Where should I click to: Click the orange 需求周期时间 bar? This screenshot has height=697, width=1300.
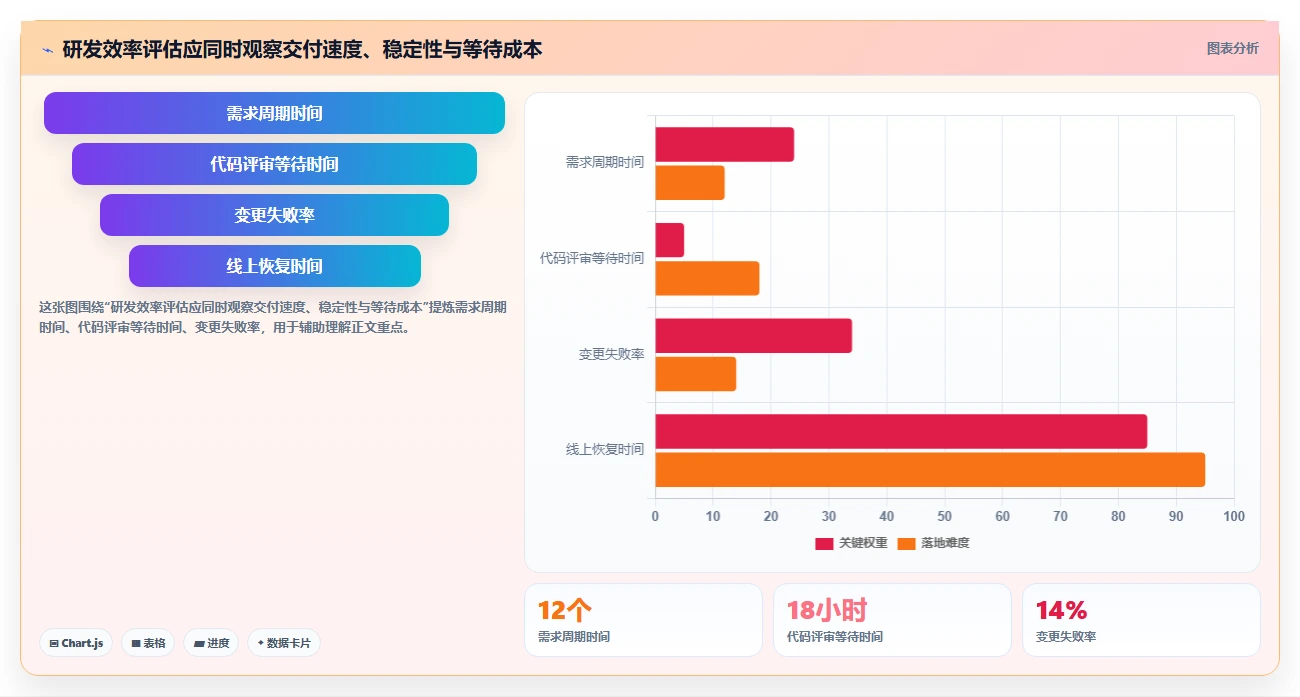[690, 183]
